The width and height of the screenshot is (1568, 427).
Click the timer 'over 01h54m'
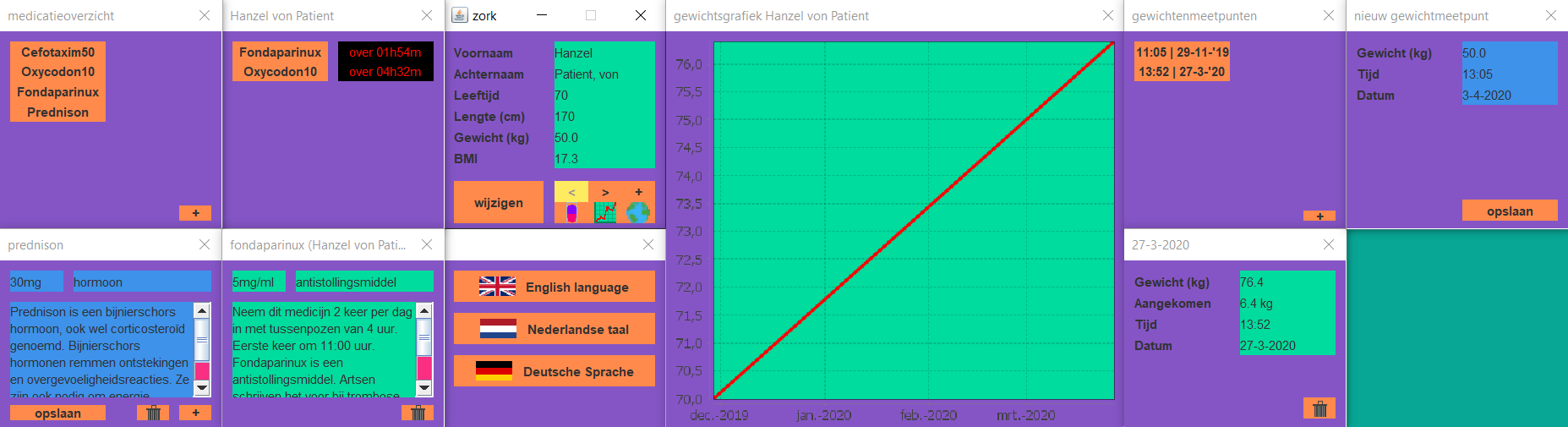(385, 52)
